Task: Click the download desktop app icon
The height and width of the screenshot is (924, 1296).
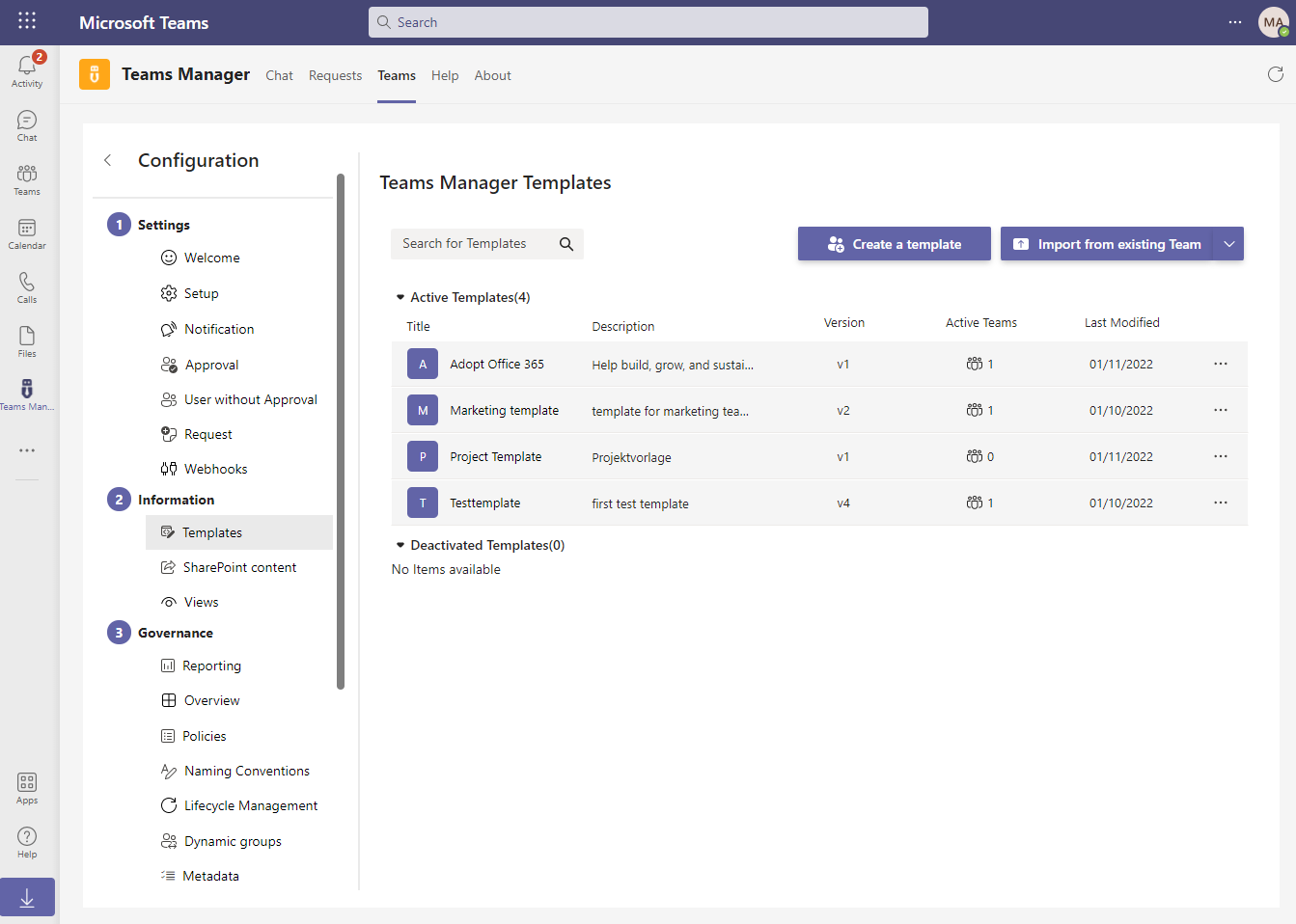Action: 27,897
